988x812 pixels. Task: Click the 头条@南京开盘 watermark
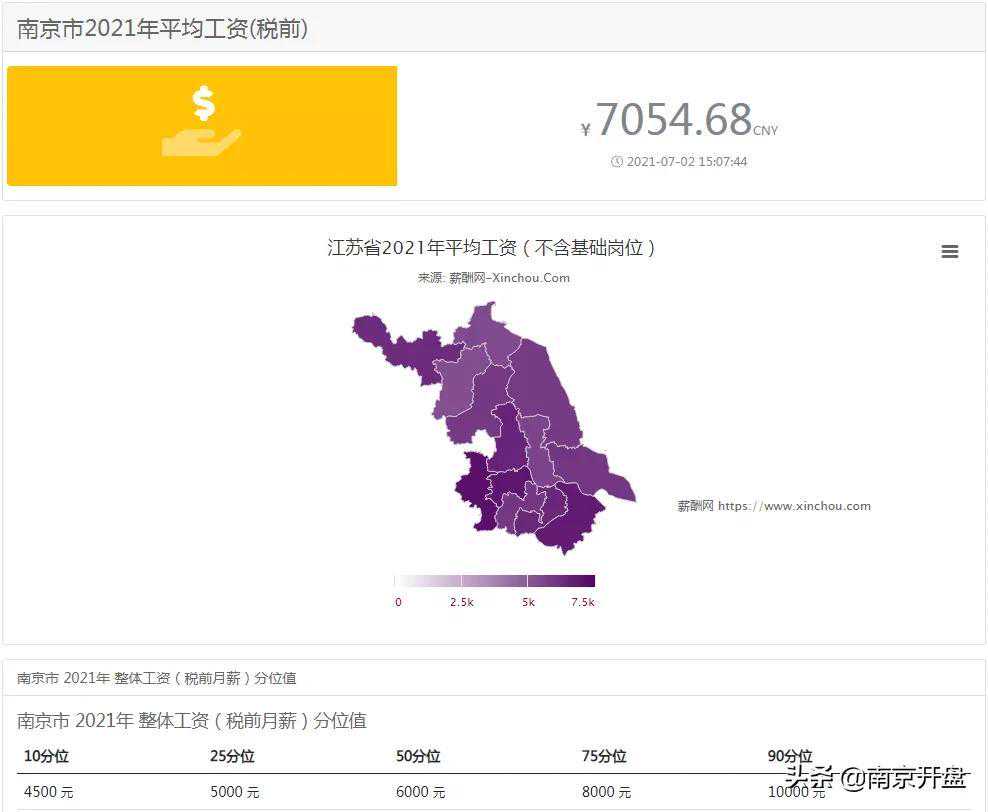click(x=876, y=778)
